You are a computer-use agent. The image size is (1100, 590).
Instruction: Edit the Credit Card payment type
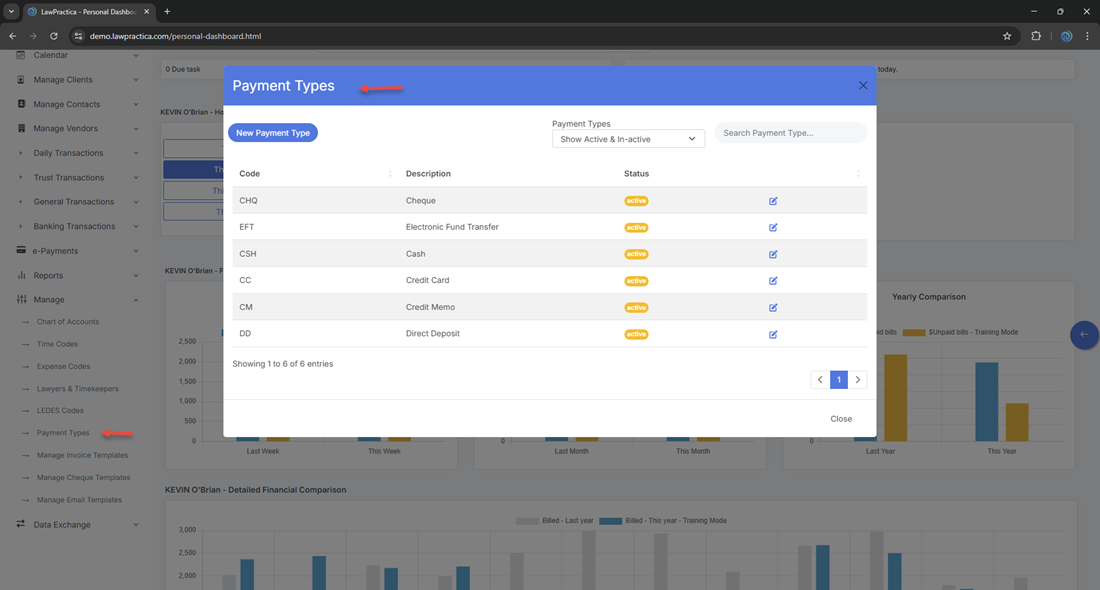click(x=773, y=281)
